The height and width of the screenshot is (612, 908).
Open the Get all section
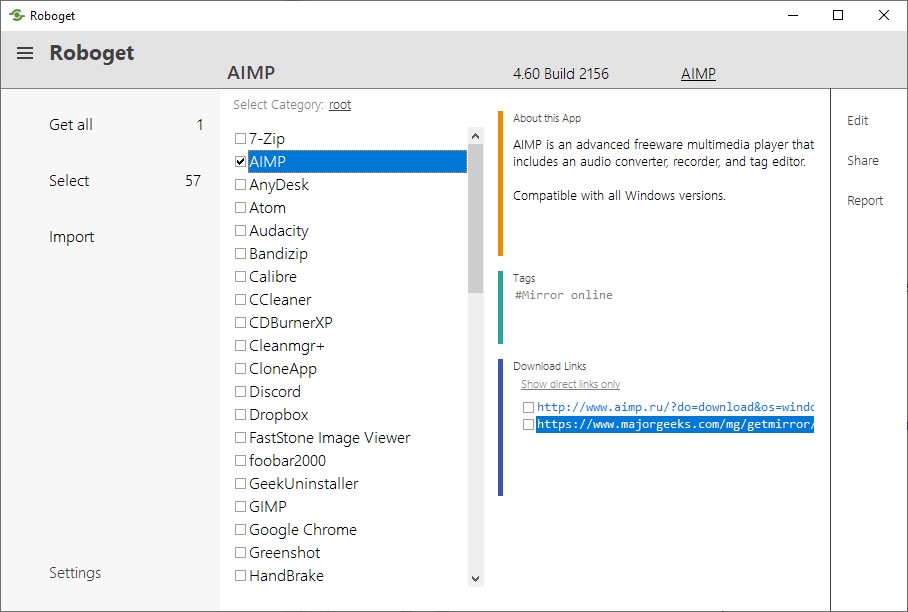(71, 125)
